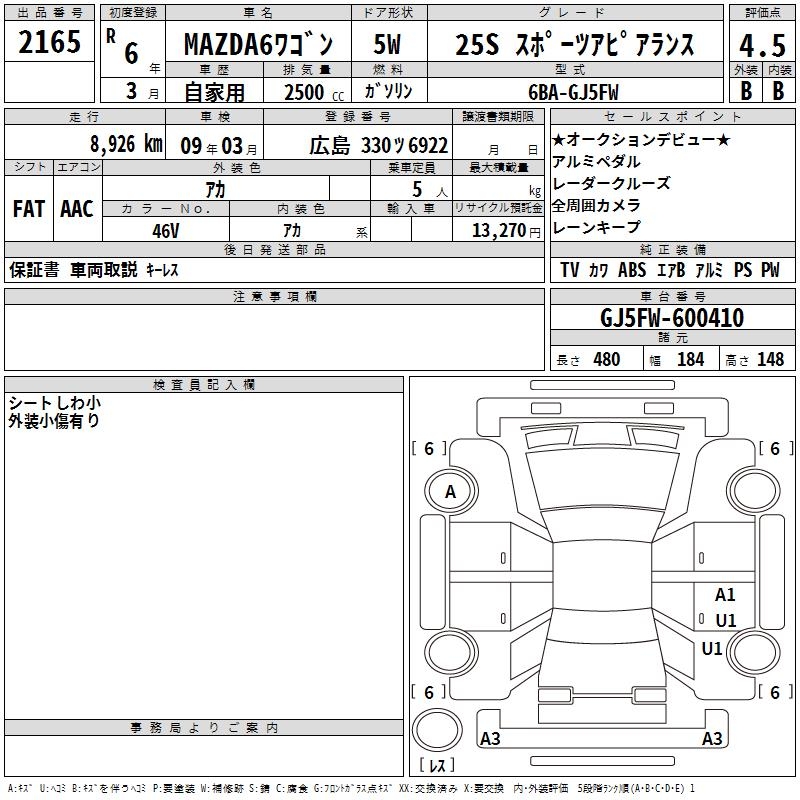Click the legend line at the bottom

[x=351, y=788]
